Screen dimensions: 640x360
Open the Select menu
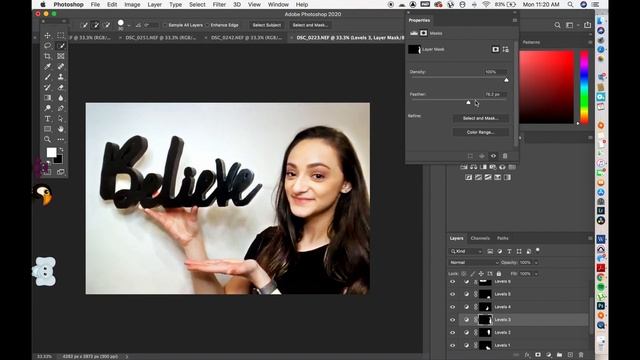pyautogui.click(x=197, y=4)
